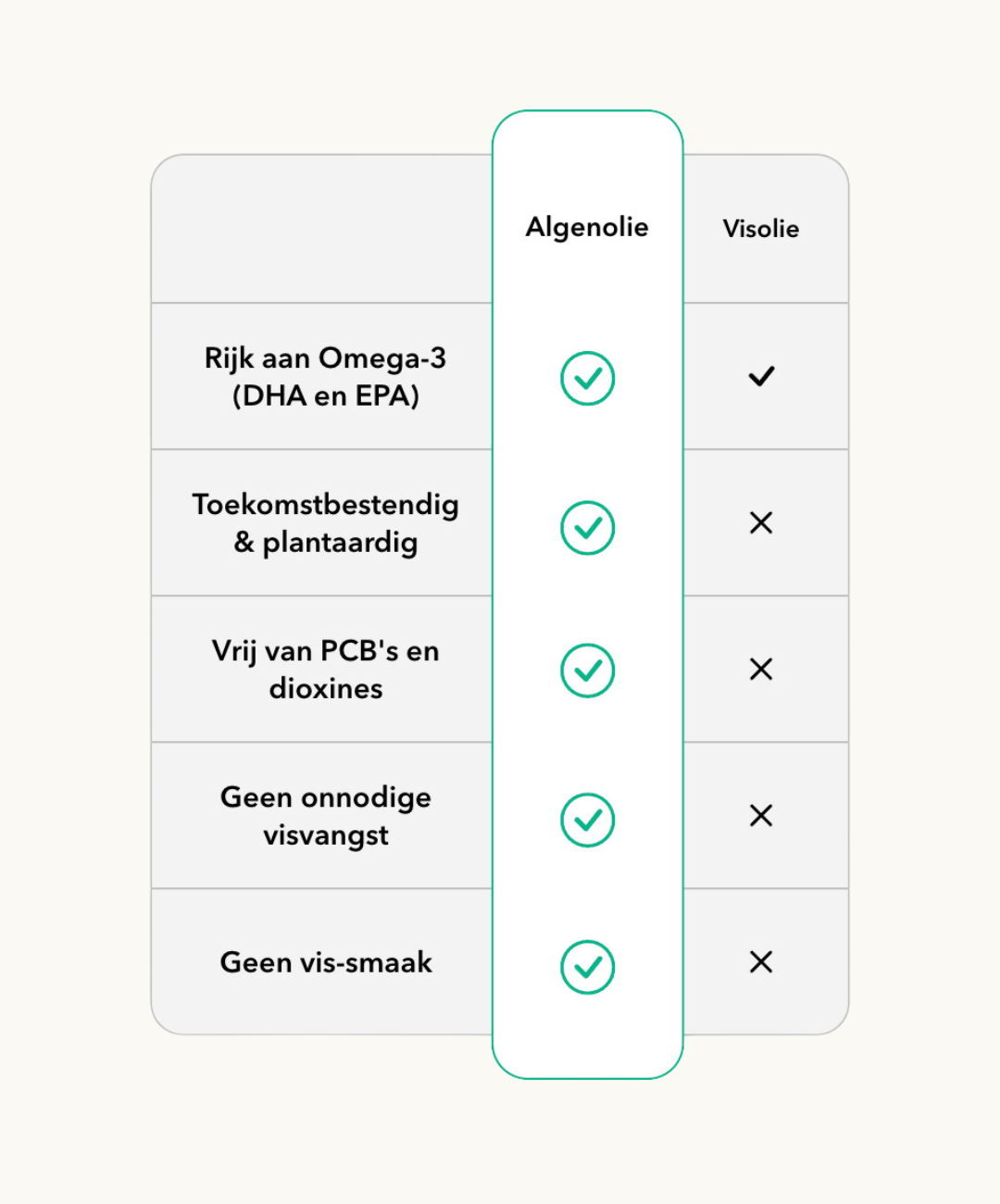Click Visolie cross for Geen onnodige visvangst
This screenshot has width=1000, height=1204.
click(x=761, y=816)
